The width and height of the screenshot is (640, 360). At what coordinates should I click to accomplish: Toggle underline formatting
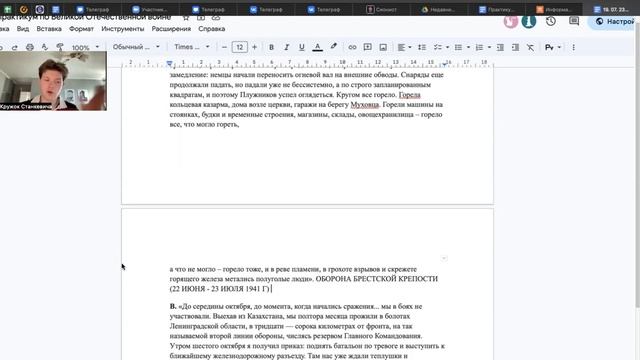click(x=302, y=47)
